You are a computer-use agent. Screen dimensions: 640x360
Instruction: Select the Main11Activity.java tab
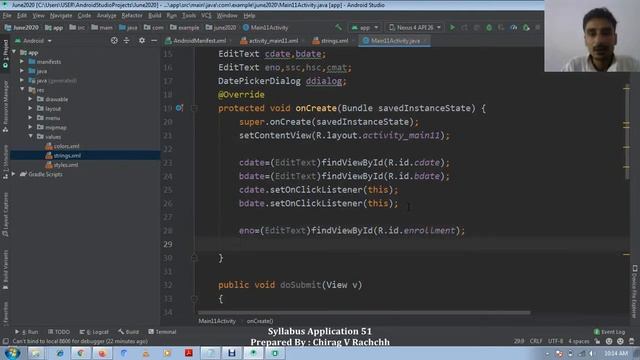point(394,41)
